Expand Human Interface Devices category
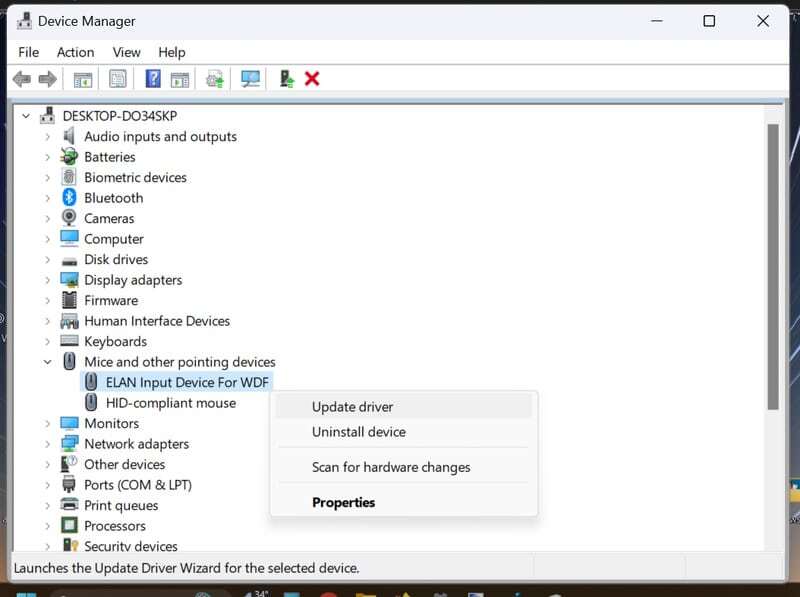 47,321
